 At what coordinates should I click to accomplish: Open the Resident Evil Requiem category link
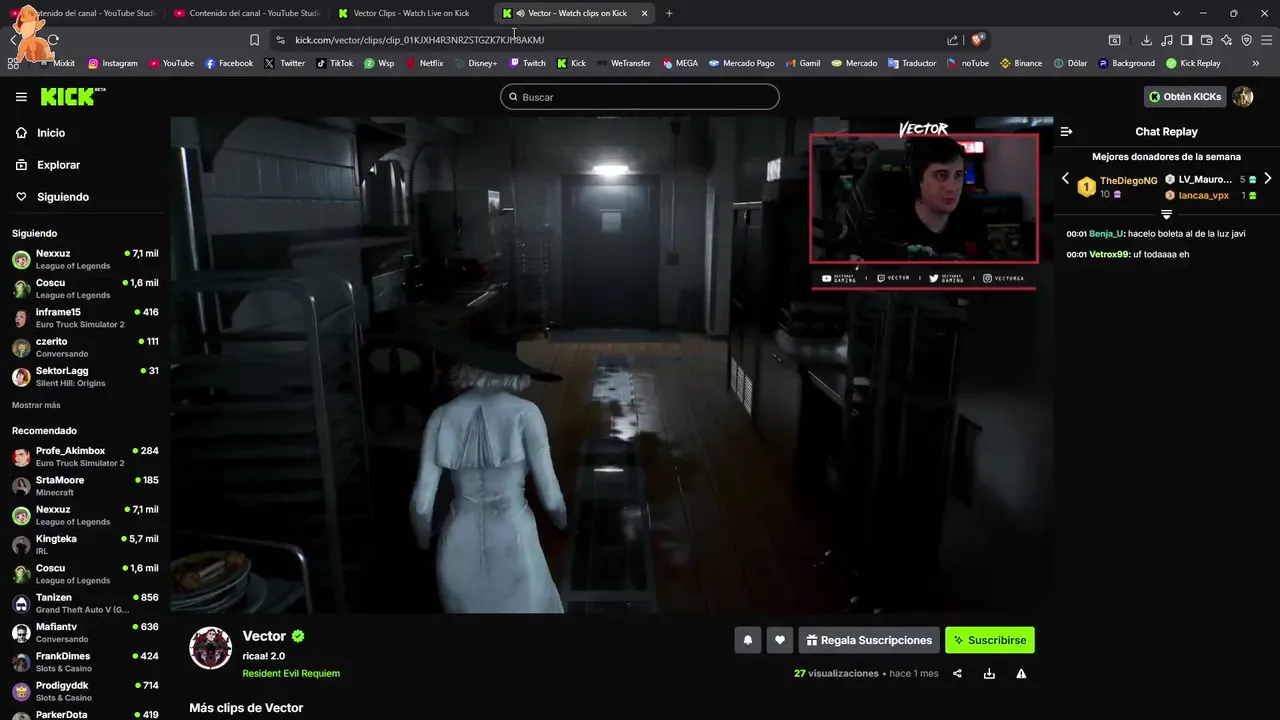tap(291, 673)
